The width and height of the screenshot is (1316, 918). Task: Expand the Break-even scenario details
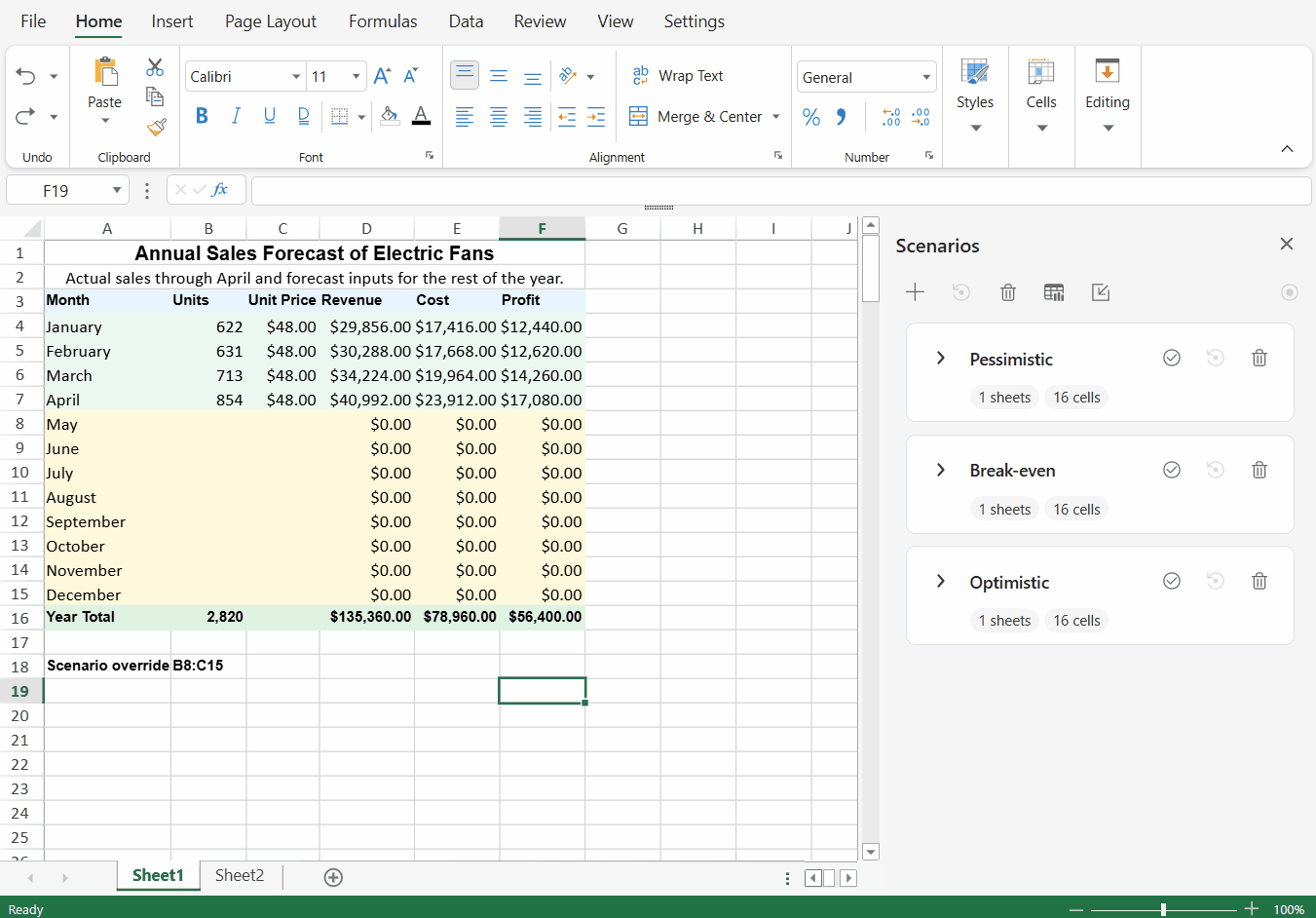pyautogui.click(x=940, y=470)
